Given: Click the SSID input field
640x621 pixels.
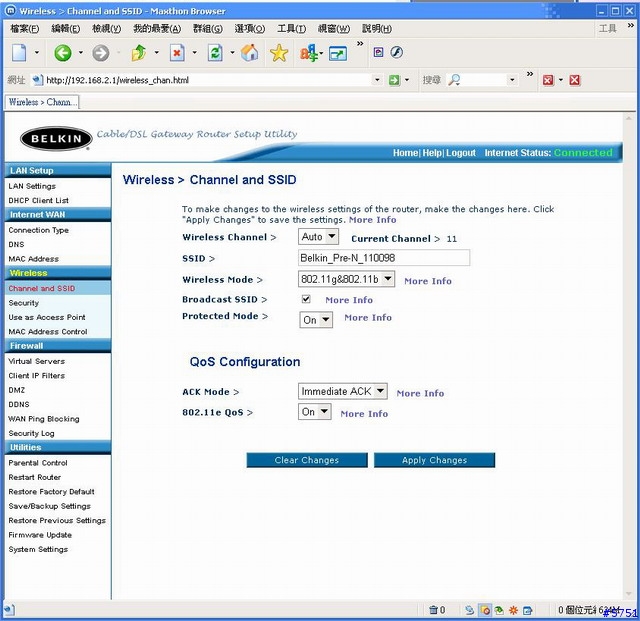Looking at the screenshot, I should click(384, 258).
